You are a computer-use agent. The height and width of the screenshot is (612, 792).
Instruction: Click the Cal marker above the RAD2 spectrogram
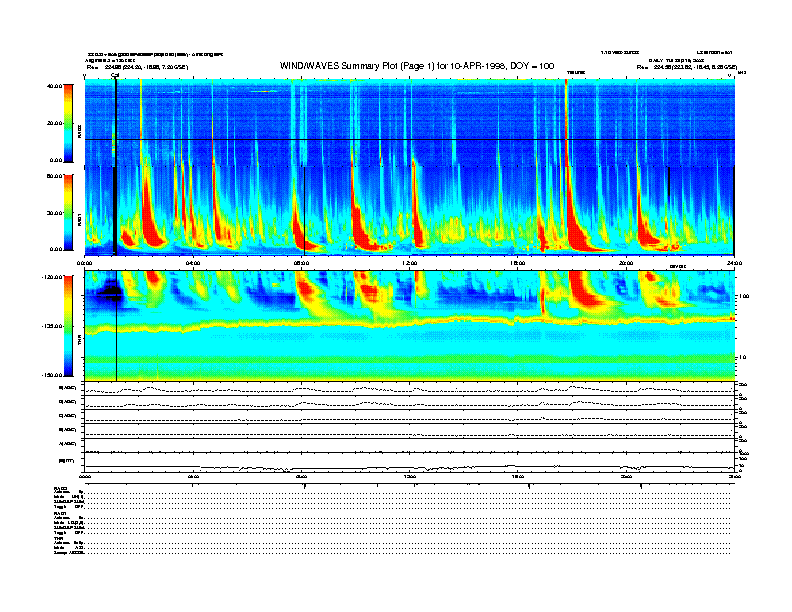[x=115, y=76]
